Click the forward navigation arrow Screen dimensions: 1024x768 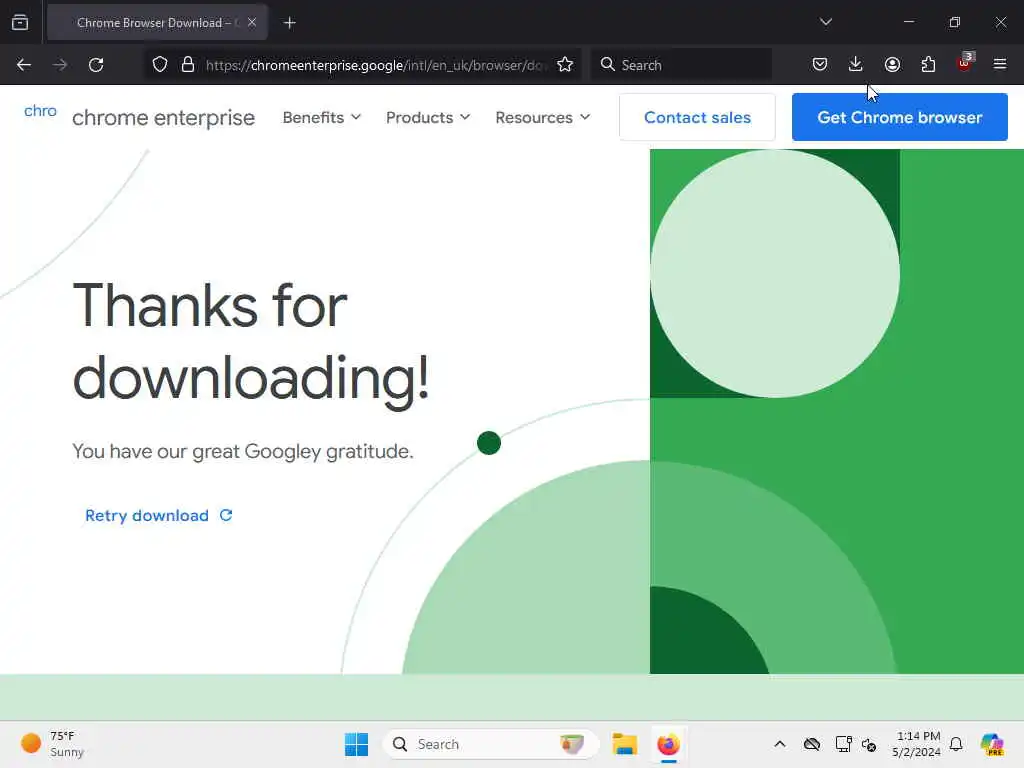60,65
